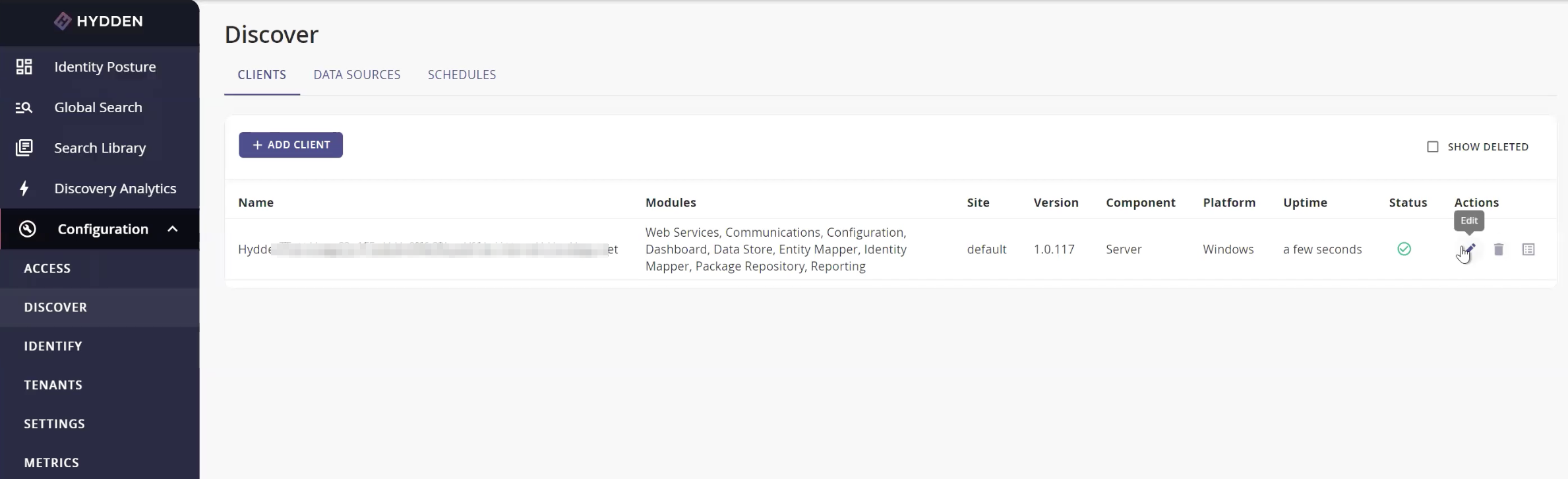Open Global Search via its magnifier icon

click(24, 107)
